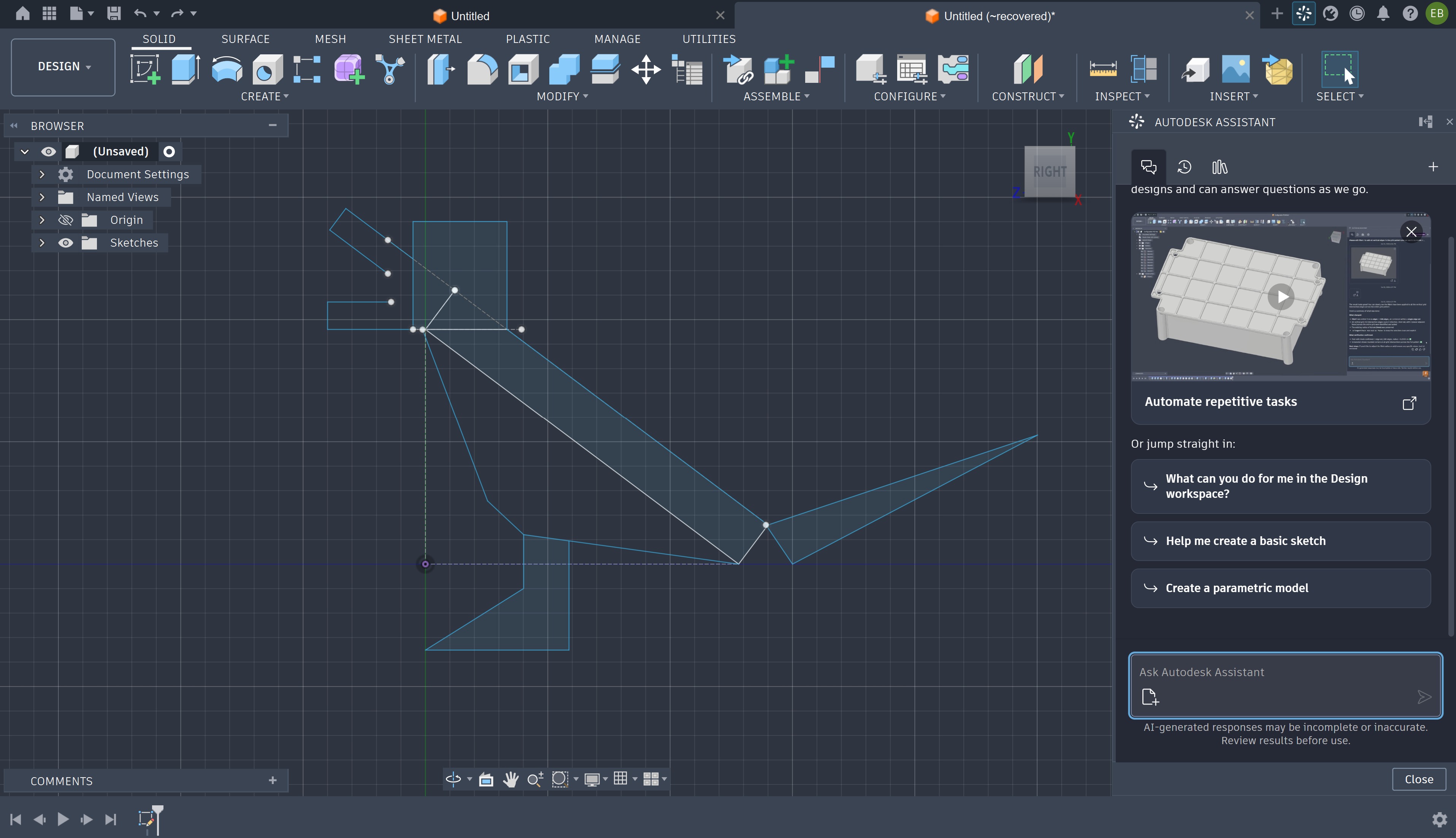The height and width of the screenshot is (838, 1456).
Task: Switch to the SURFACE tab
Action: [x=245, y=39]
